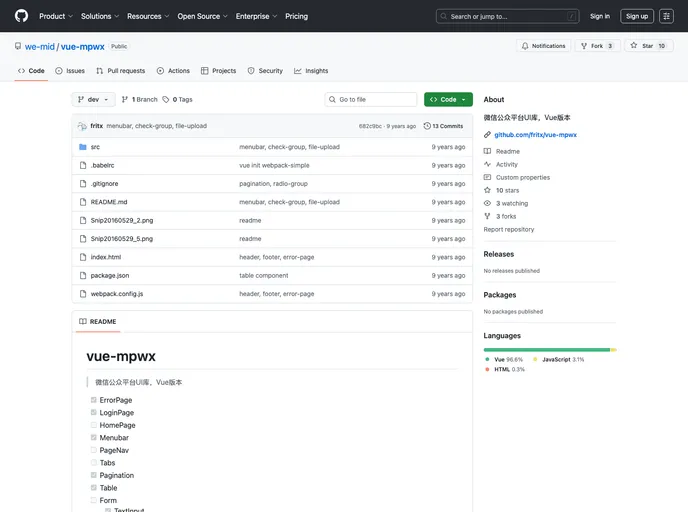Image resolution: width=688 pixels, height=512 pixels.
Task: Click the GitHub logo icon
Action: (x=21, y=16)
